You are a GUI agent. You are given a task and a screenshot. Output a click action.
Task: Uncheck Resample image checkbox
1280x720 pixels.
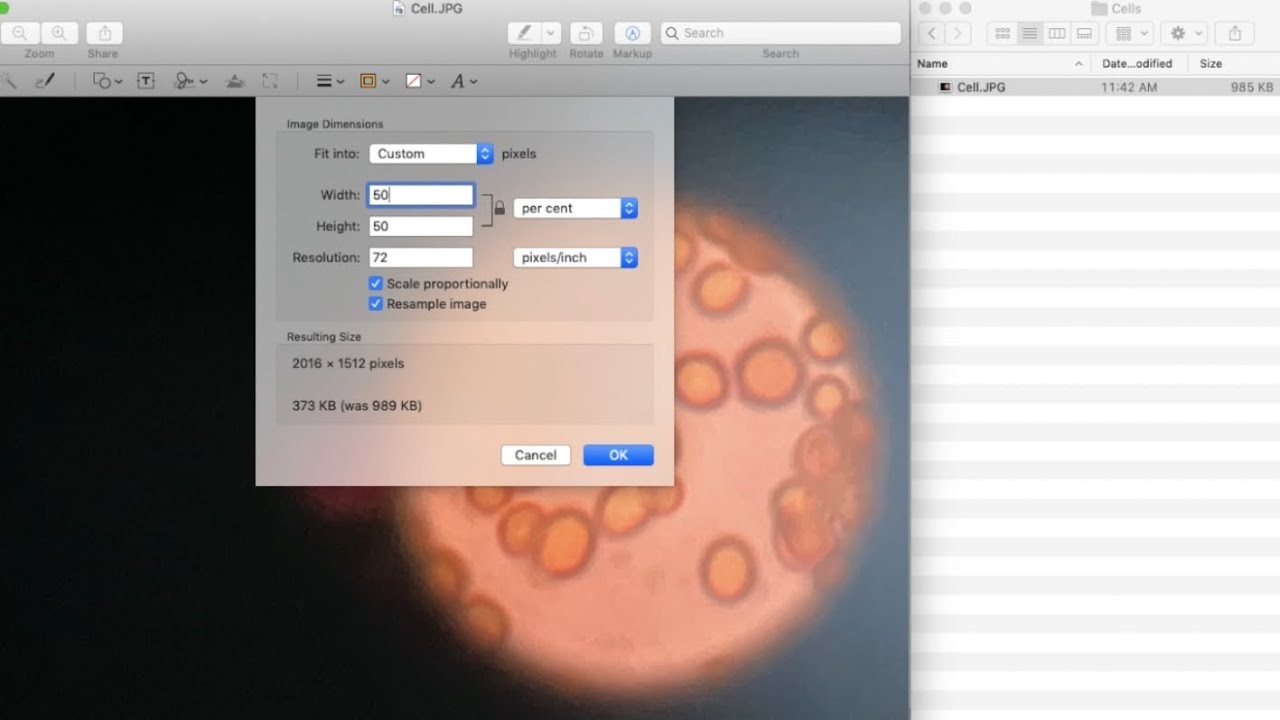[x=376, y=304]
